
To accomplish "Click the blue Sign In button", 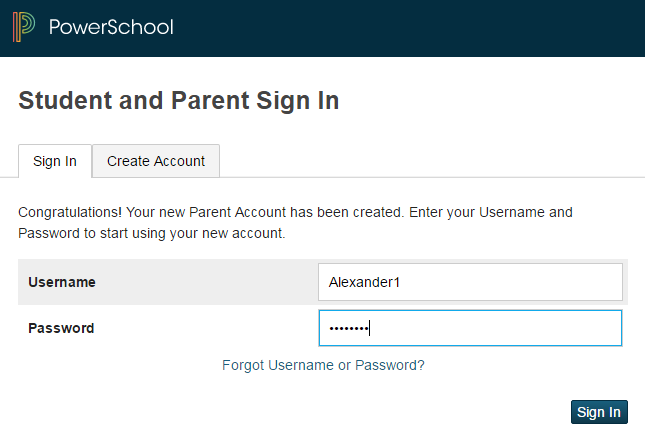I will [599, 412].
